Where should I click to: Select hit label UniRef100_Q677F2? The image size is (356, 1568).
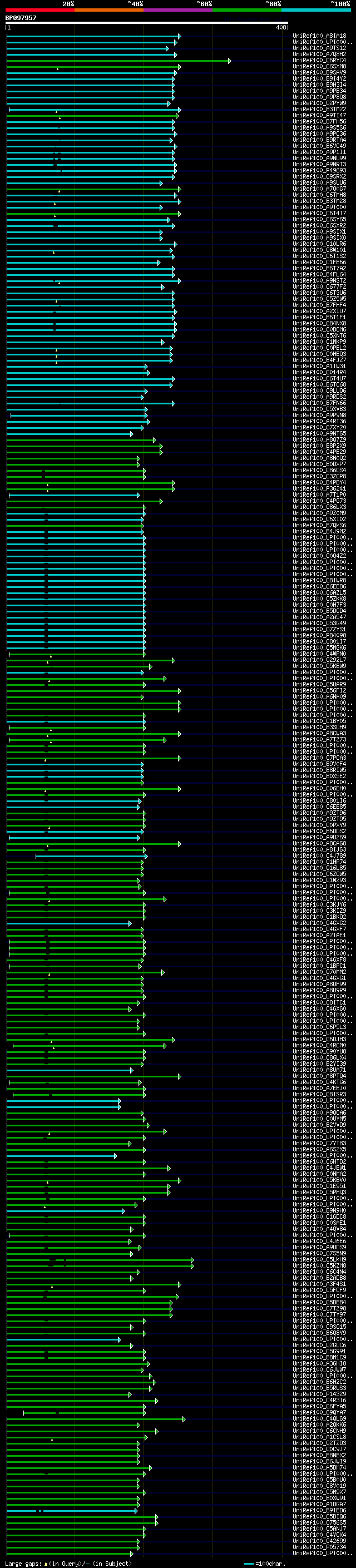(319, 286)
